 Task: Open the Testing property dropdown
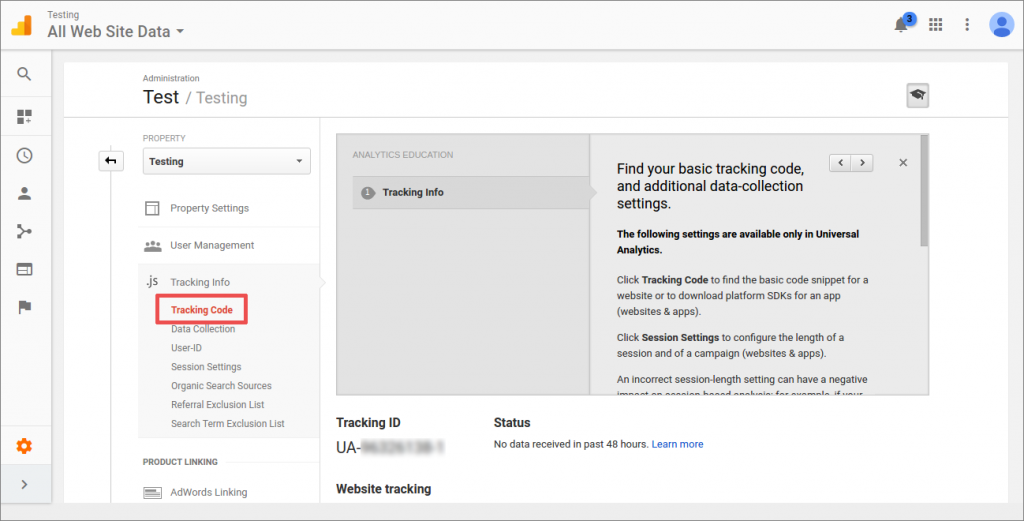[226, 161]
